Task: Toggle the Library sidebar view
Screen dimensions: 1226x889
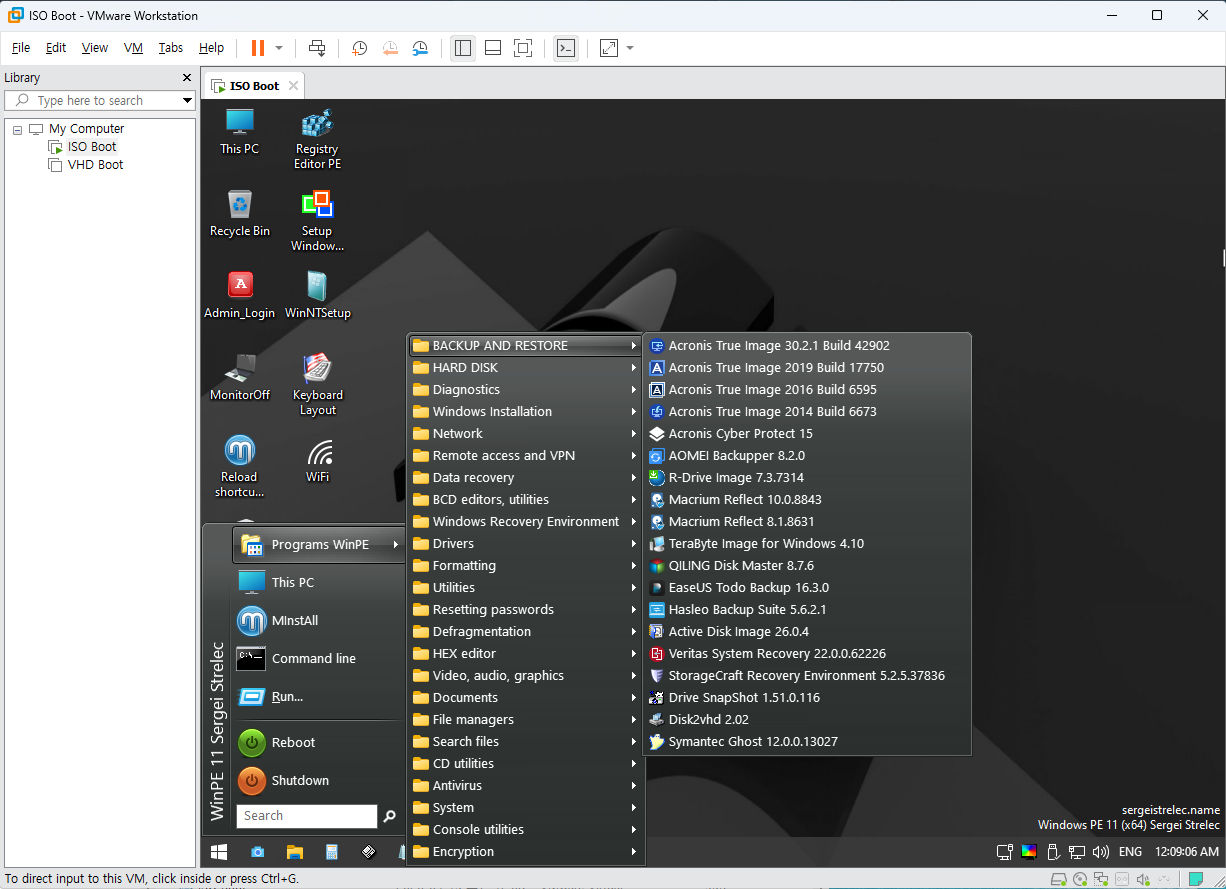Action: click(x=462, y=48)
